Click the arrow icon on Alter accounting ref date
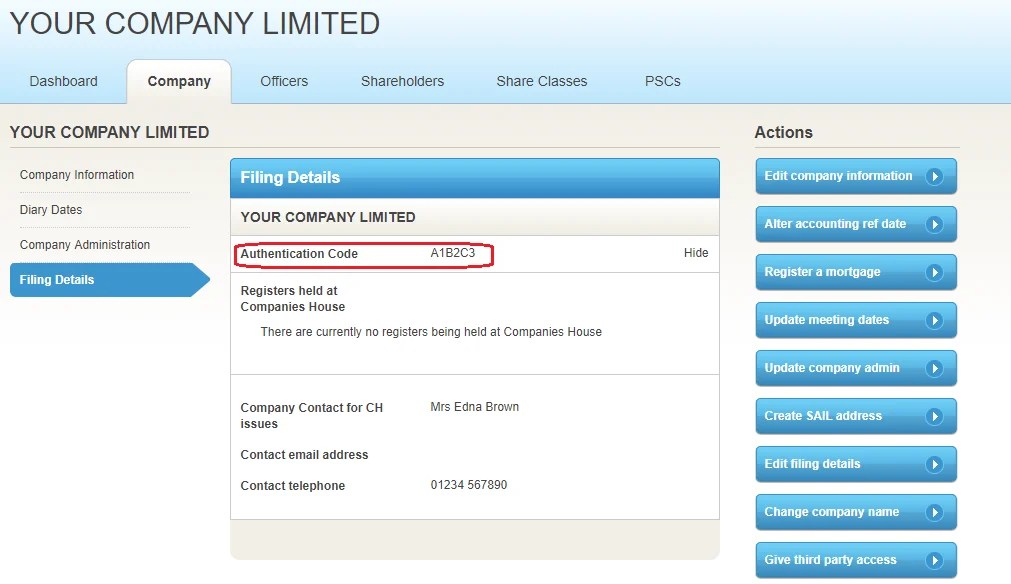 pos(938,223)
